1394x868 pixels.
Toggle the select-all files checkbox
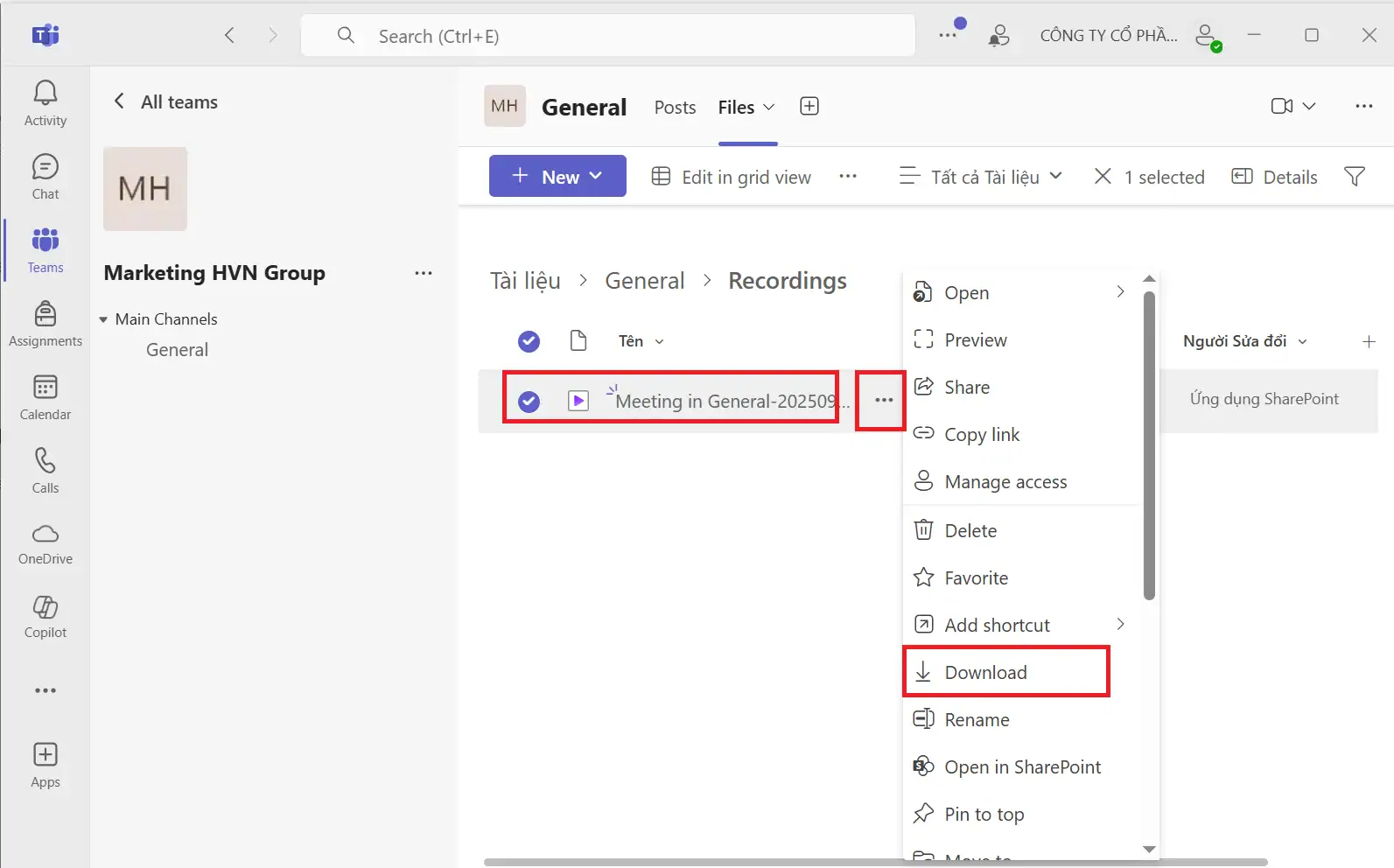pos(529,341)
